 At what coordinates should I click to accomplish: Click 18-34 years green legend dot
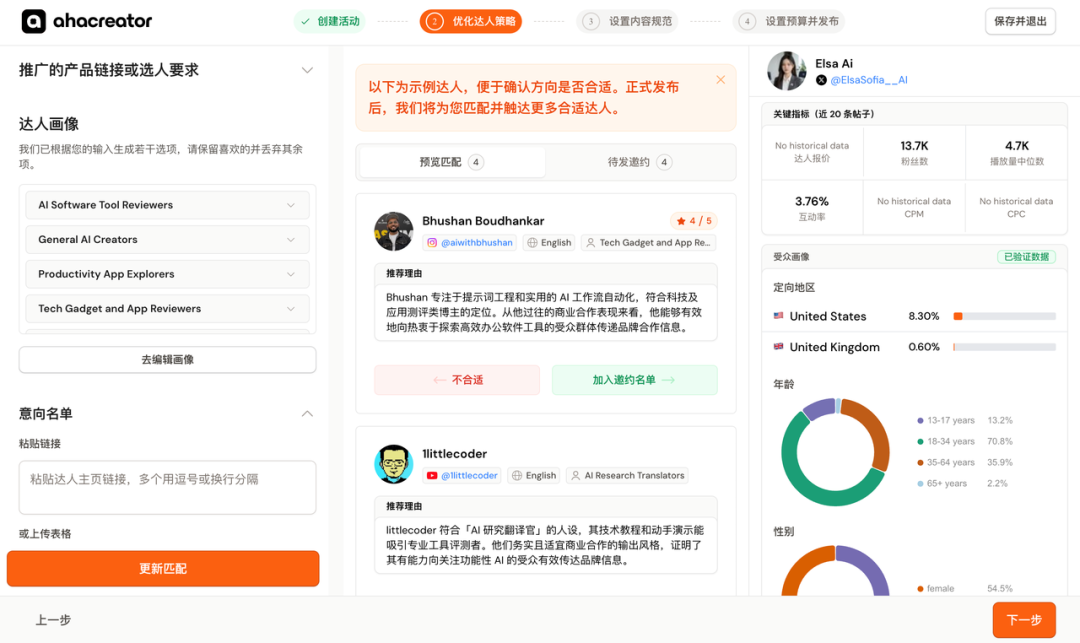pyautogui.click(x=920, y=441)
